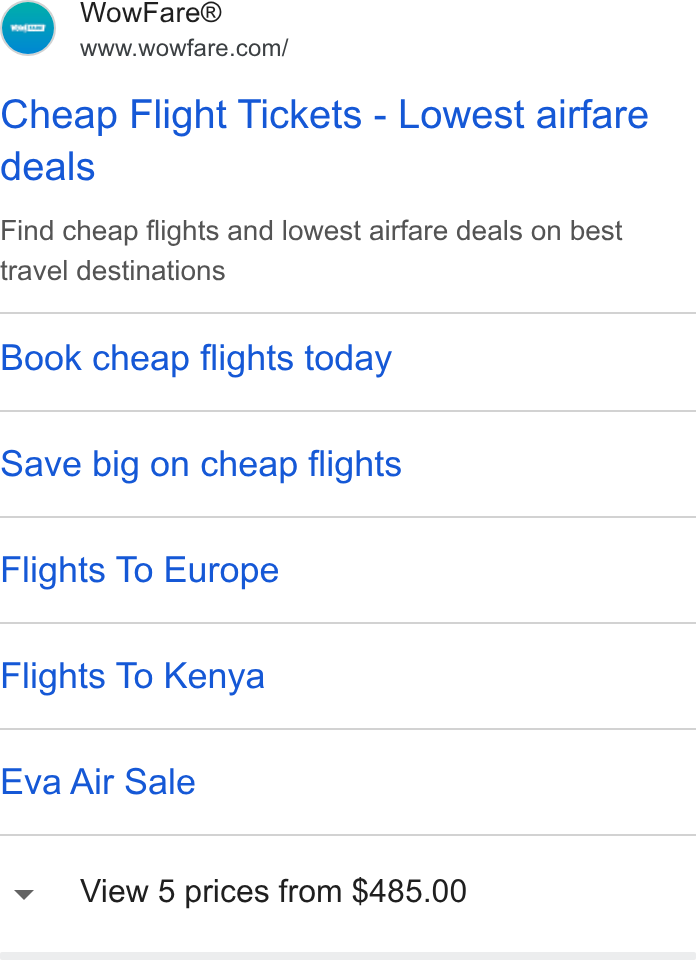Click the travel destinations description line
The height and width of the screenshot is (960, 696).
[x=113, y=271]
